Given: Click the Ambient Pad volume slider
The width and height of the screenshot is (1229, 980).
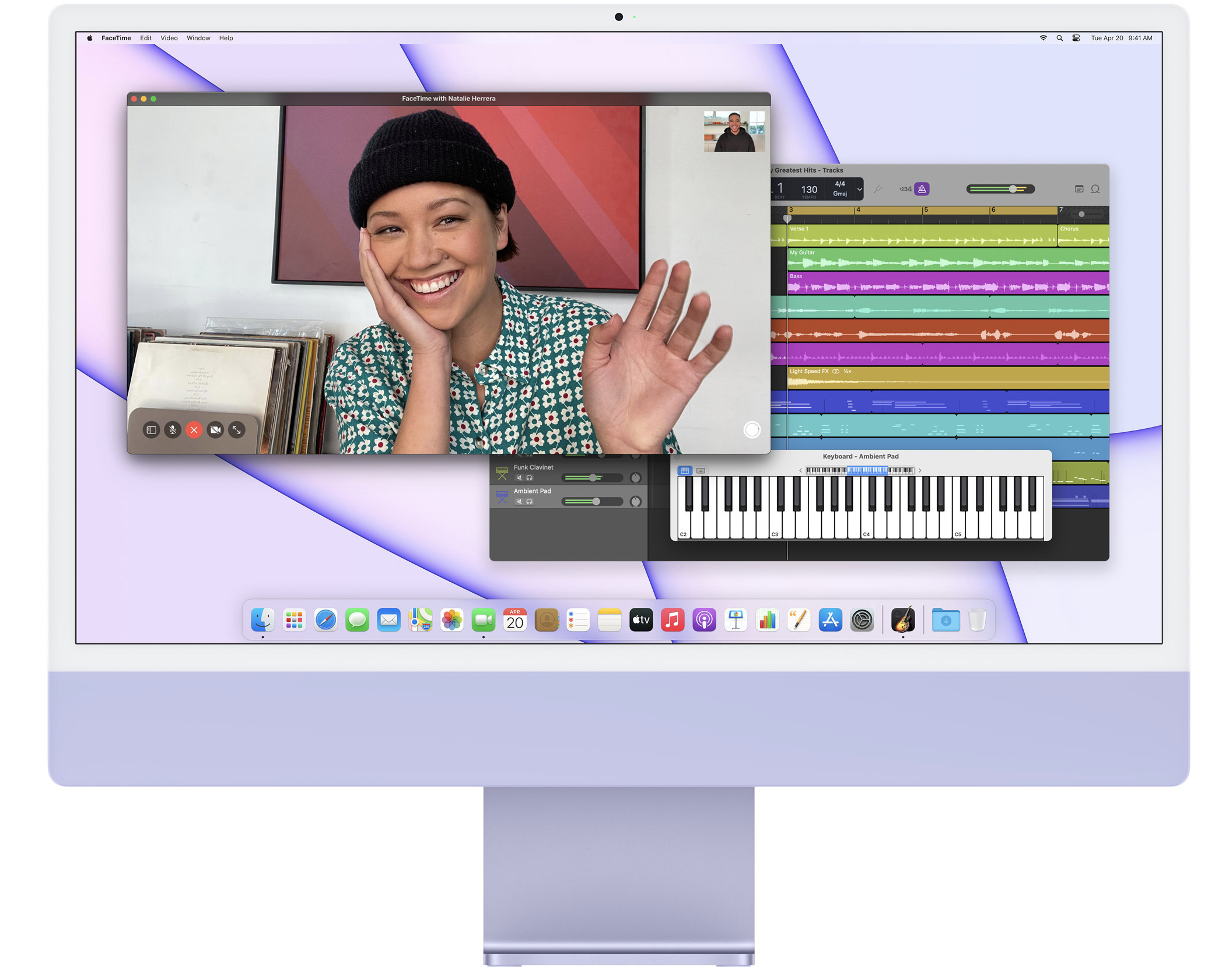Looking at the screenshot, I should (x=591, y=502).
